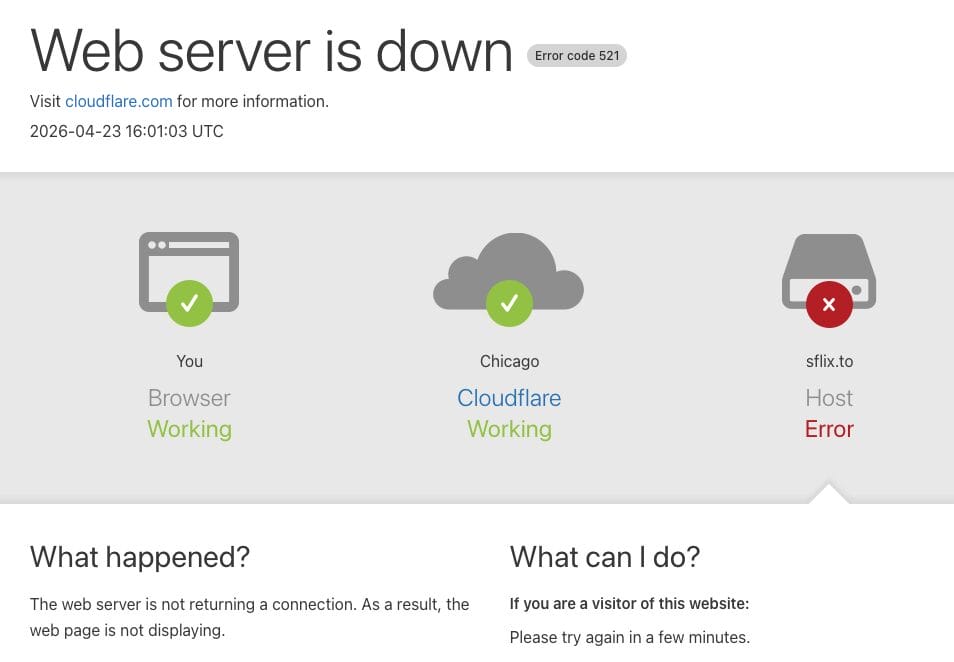Click the 'Error' status under Host
Screen dimensions: 954x662
[828, 428]
